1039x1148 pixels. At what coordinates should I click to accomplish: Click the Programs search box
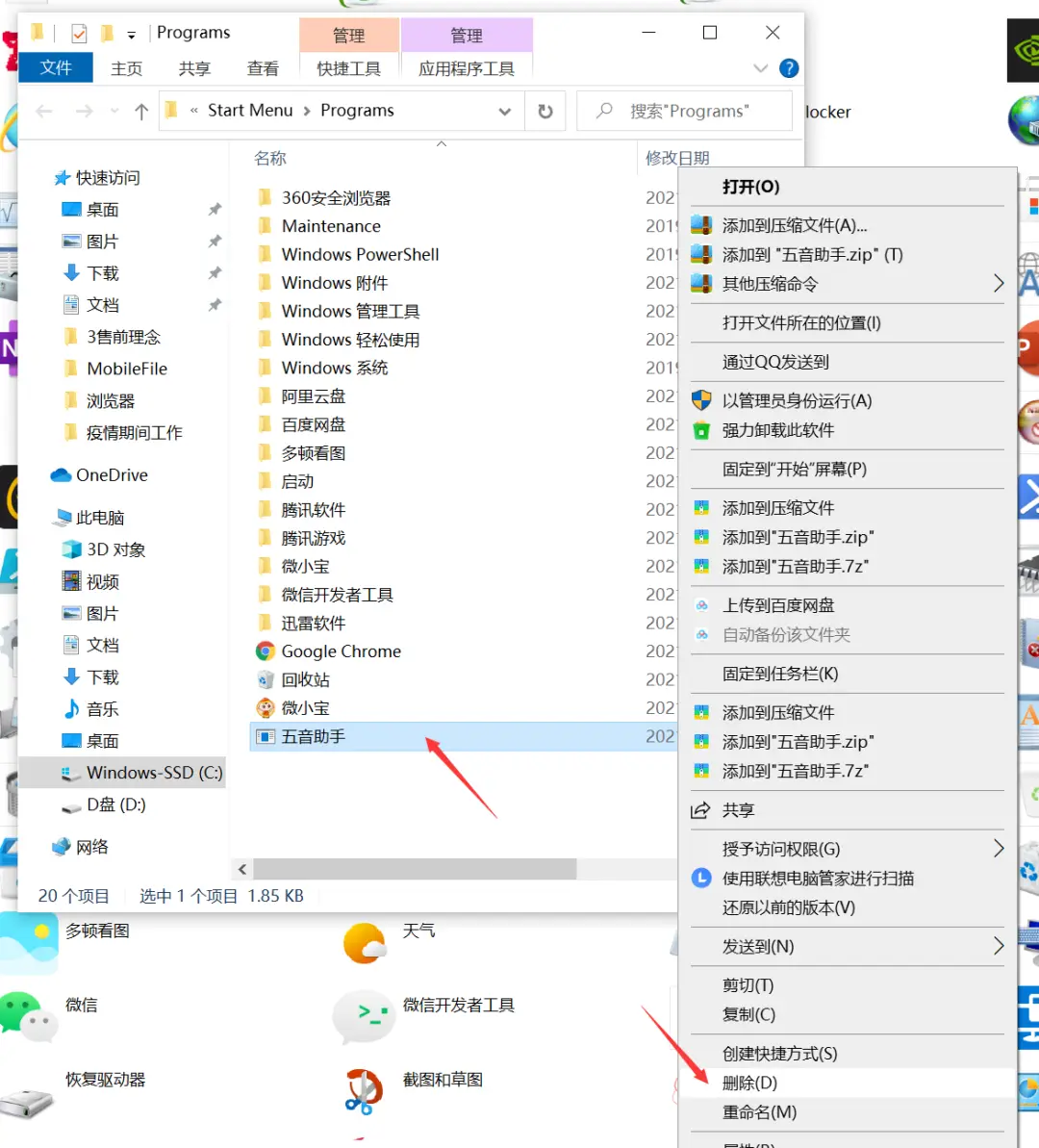click(685, 112)
